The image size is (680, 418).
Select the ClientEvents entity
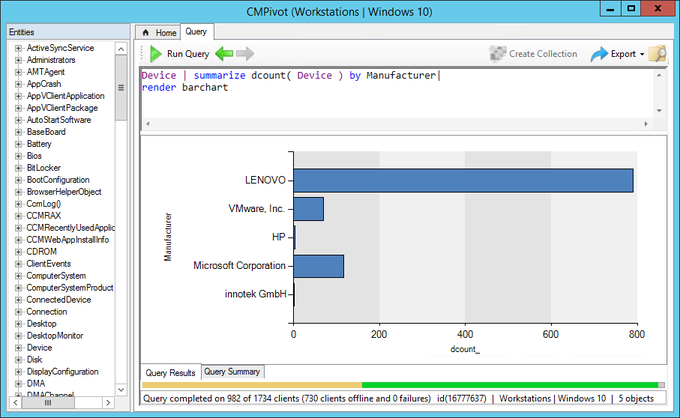(49, 264)
